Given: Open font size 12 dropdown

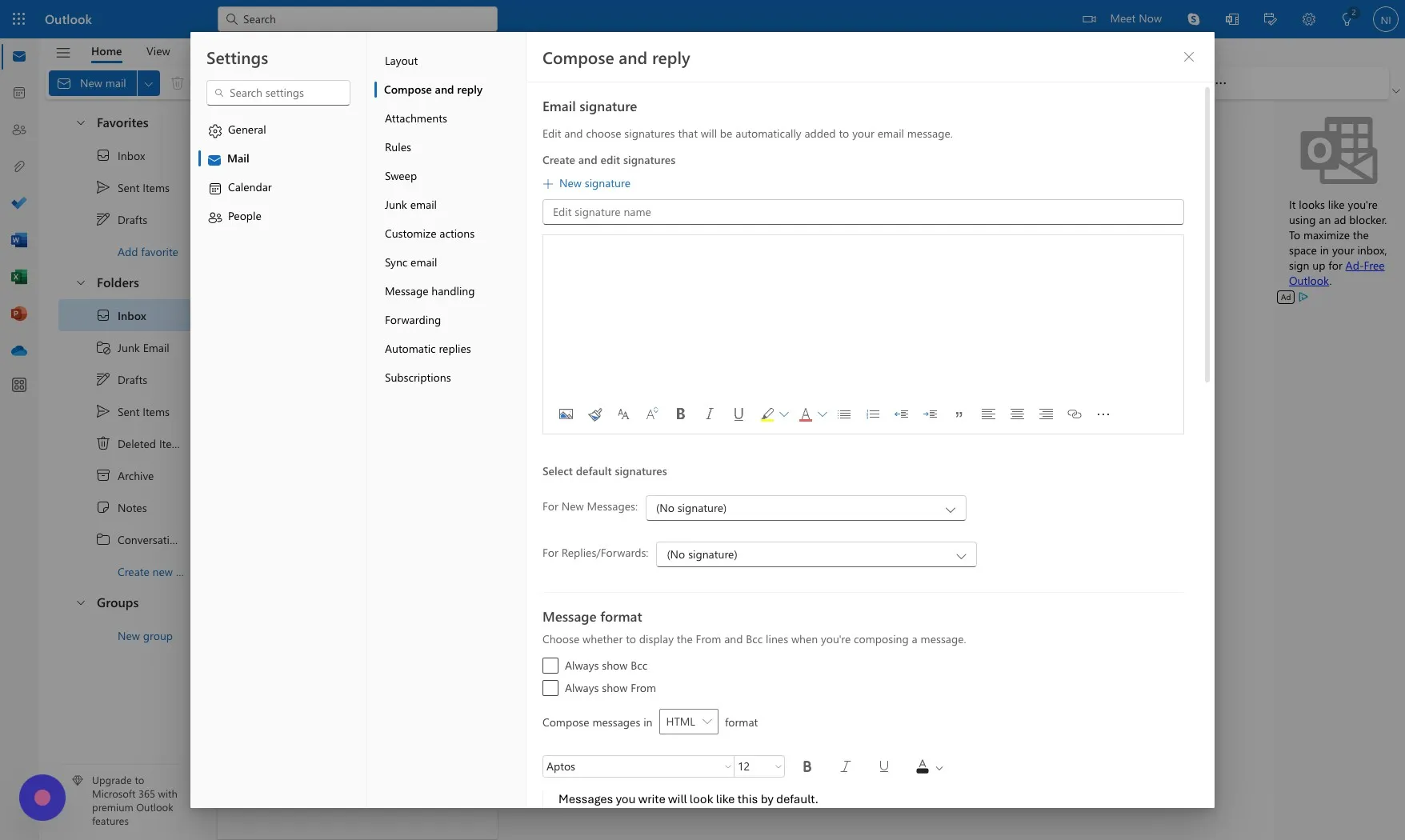Looking at the screenshot, I should click(x=759, y=766).
